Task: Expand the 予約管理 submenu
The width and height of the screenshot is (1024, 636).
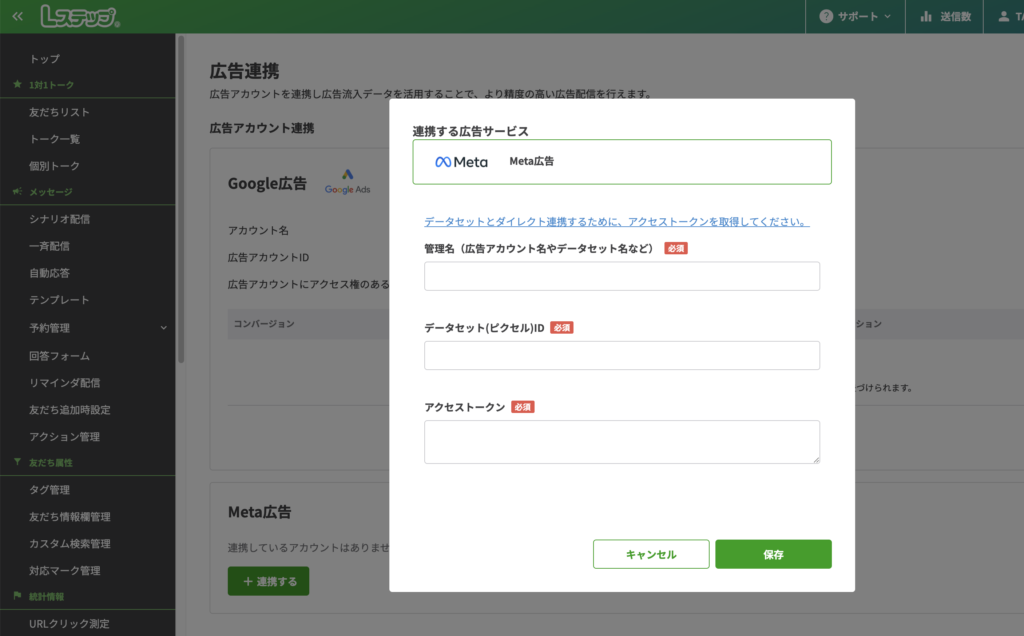Action: click(164, 328)
